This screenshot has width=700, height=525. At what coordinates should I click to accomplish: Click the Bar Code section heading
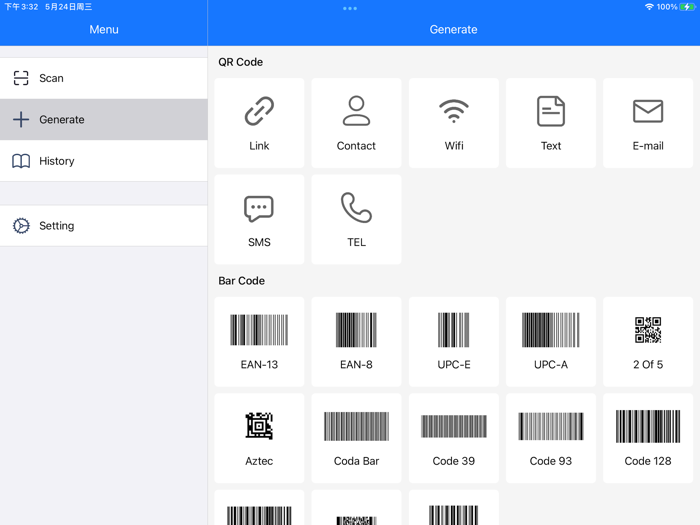[x=242, y=281]
